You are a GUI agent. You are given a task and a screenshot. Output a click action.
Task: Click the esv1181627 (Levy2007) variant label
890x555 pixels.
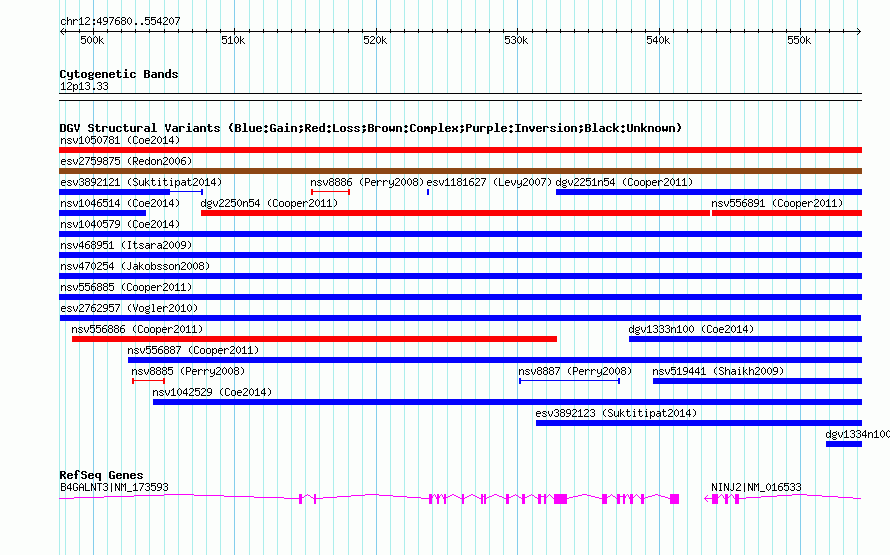click(489, 182)
